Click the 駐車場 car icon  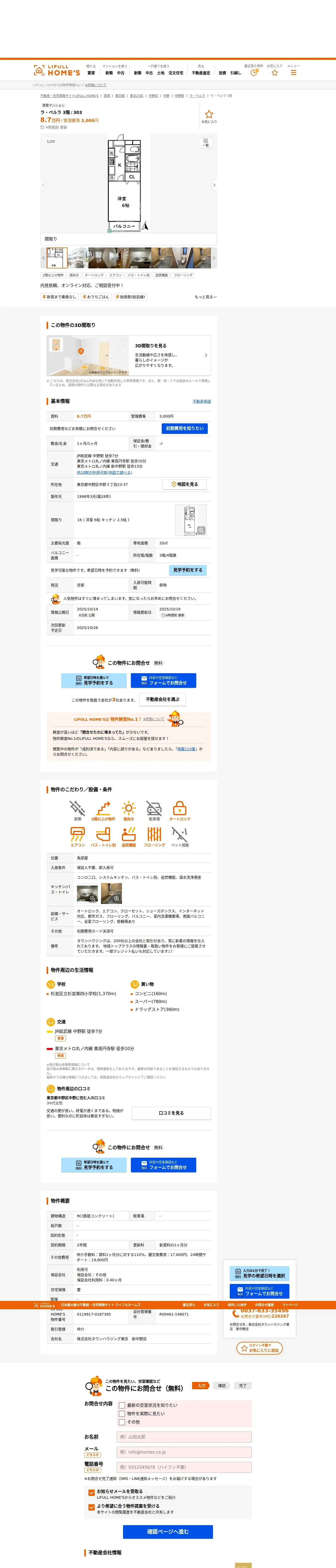point(154,810)
